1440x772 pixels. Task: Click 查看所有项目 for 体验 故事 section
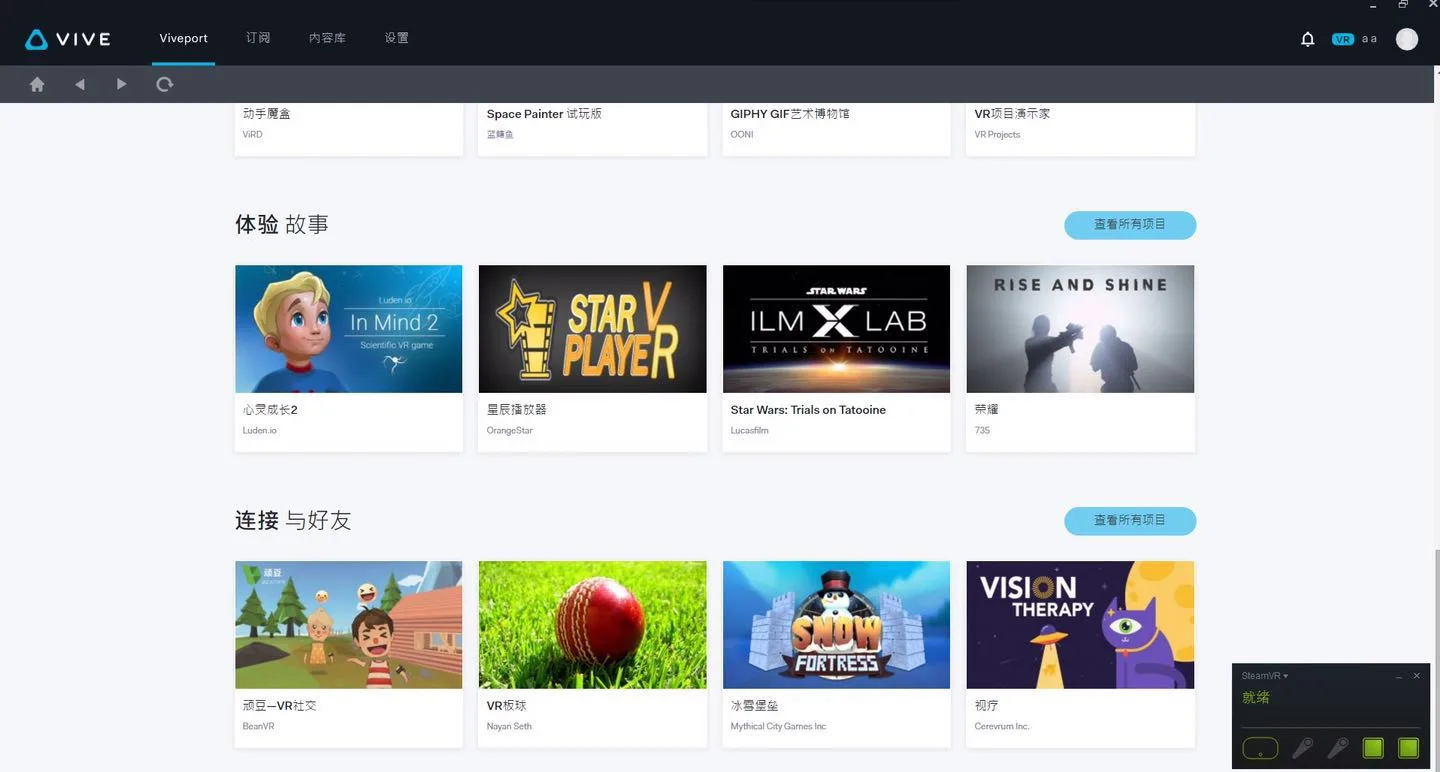pyautogui.click(x=1130, y=225)
